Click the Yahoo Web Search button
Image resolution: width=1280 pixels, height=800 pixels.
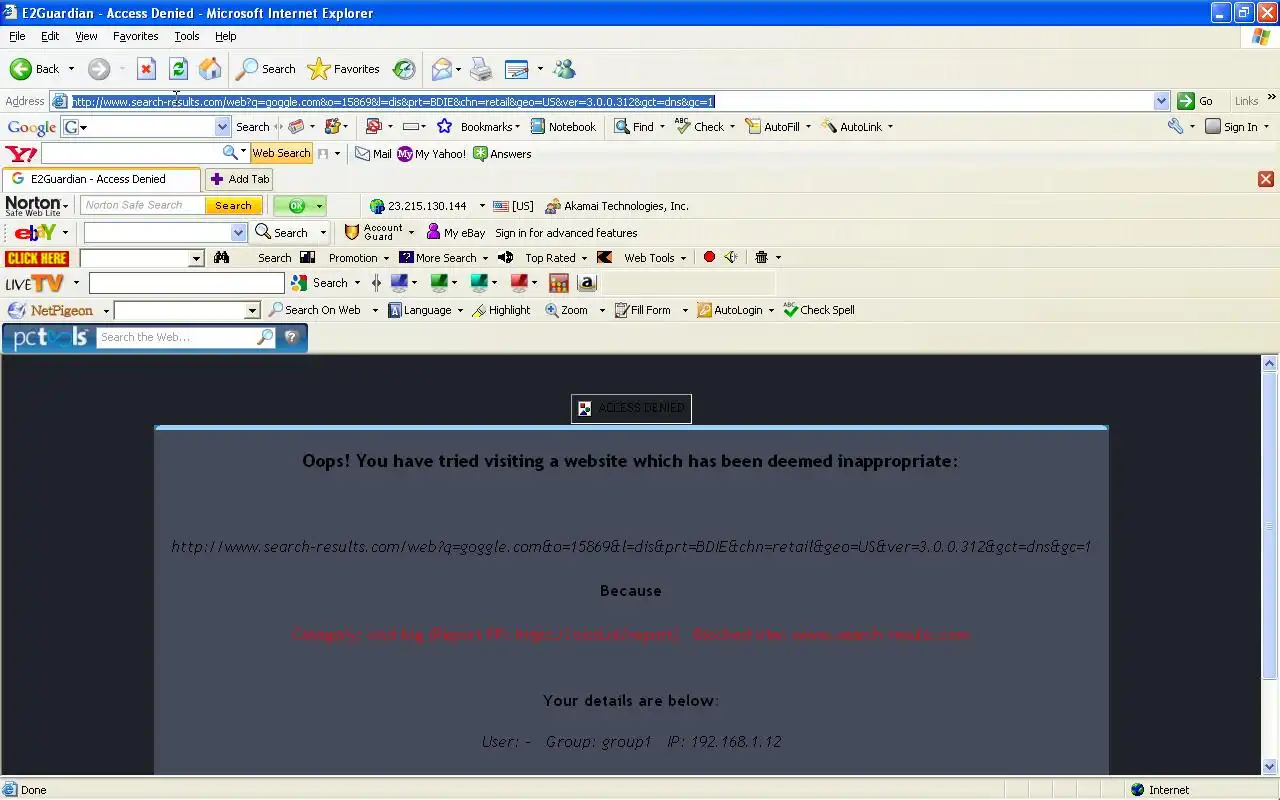(281, 153)
